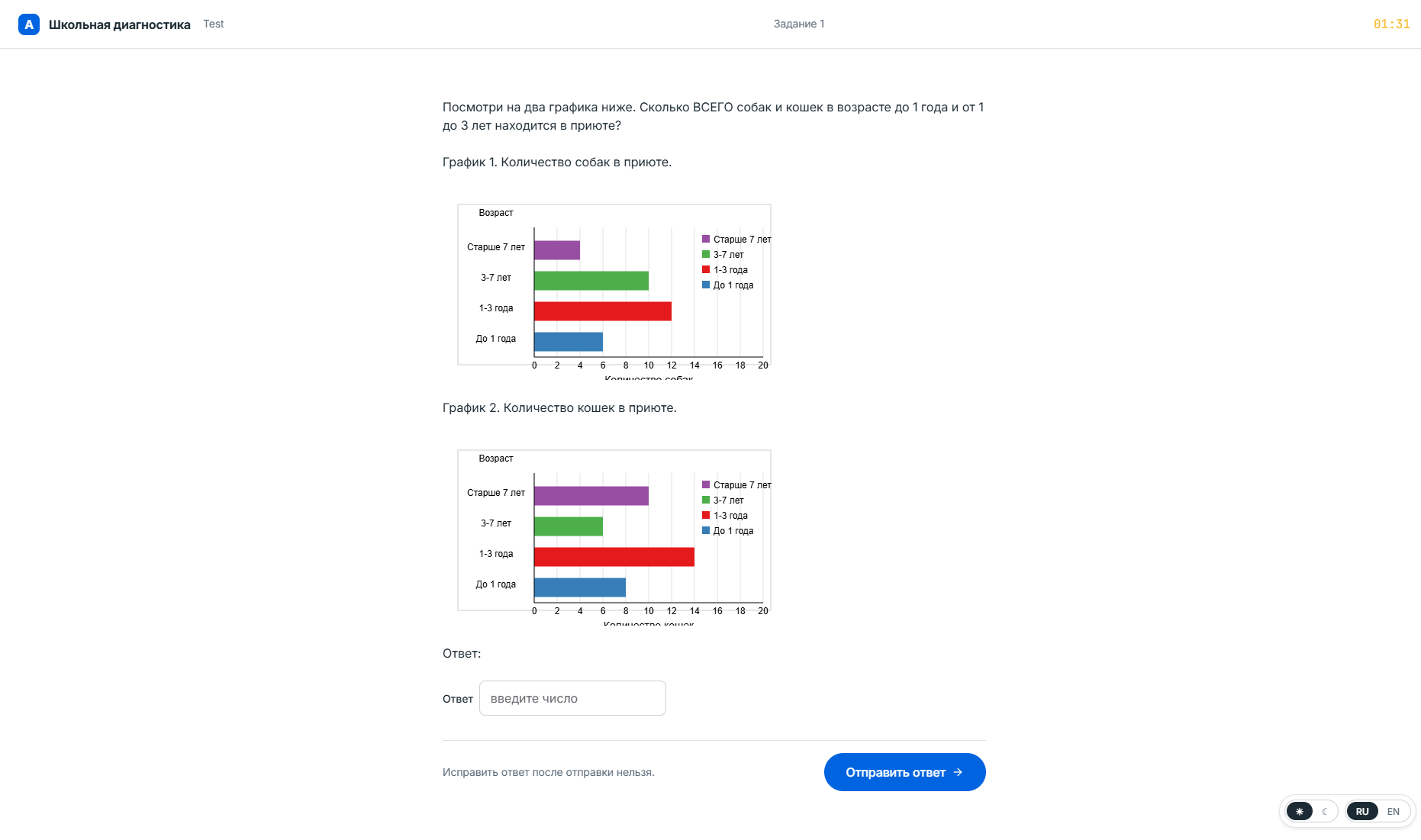Click the yellow countdown timer
The height and width of the screenshot is (840, 1421).
click(1391, 24)
